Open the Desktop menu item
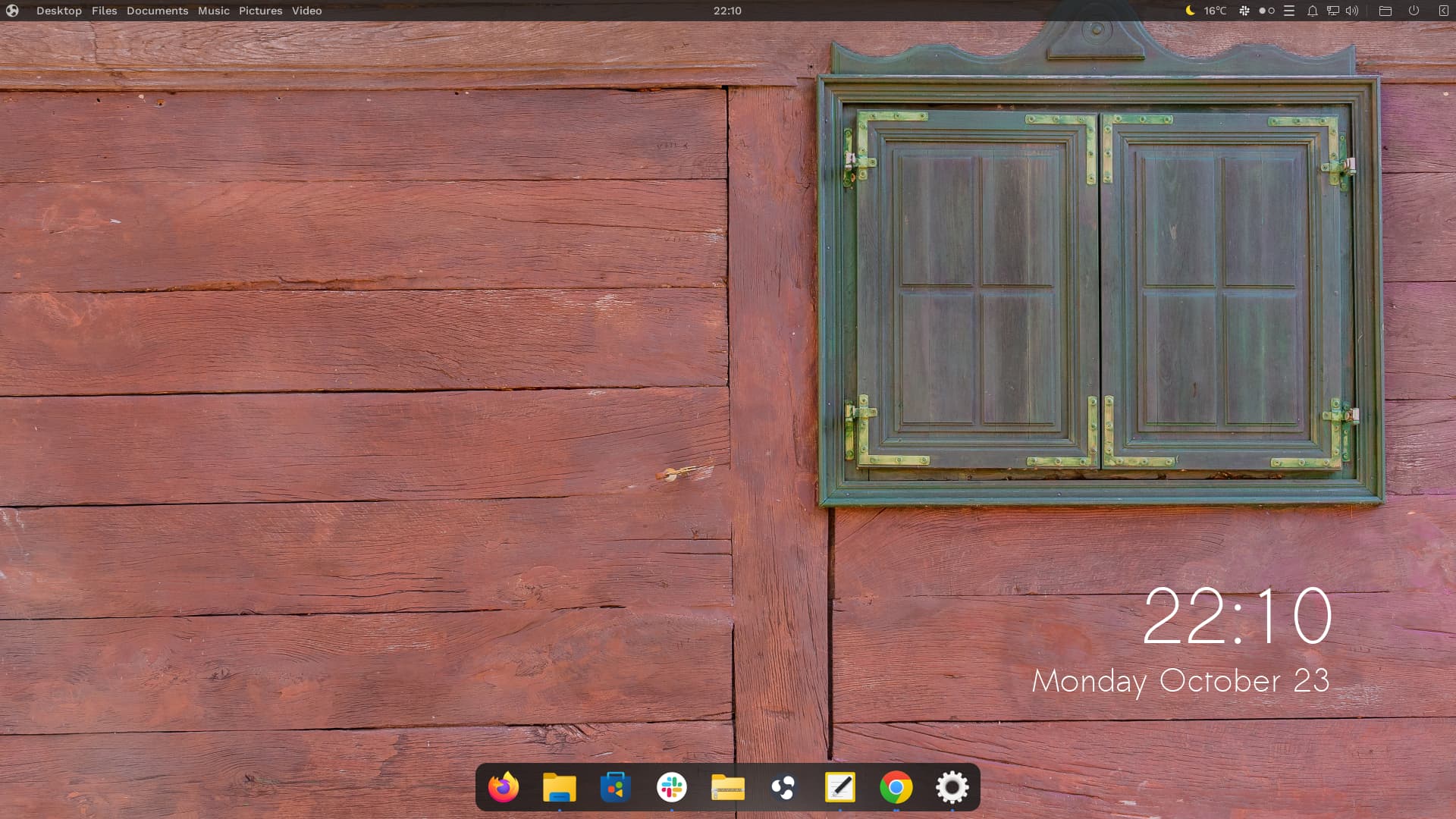This screenshot has height=819, width=1456. 59,11
